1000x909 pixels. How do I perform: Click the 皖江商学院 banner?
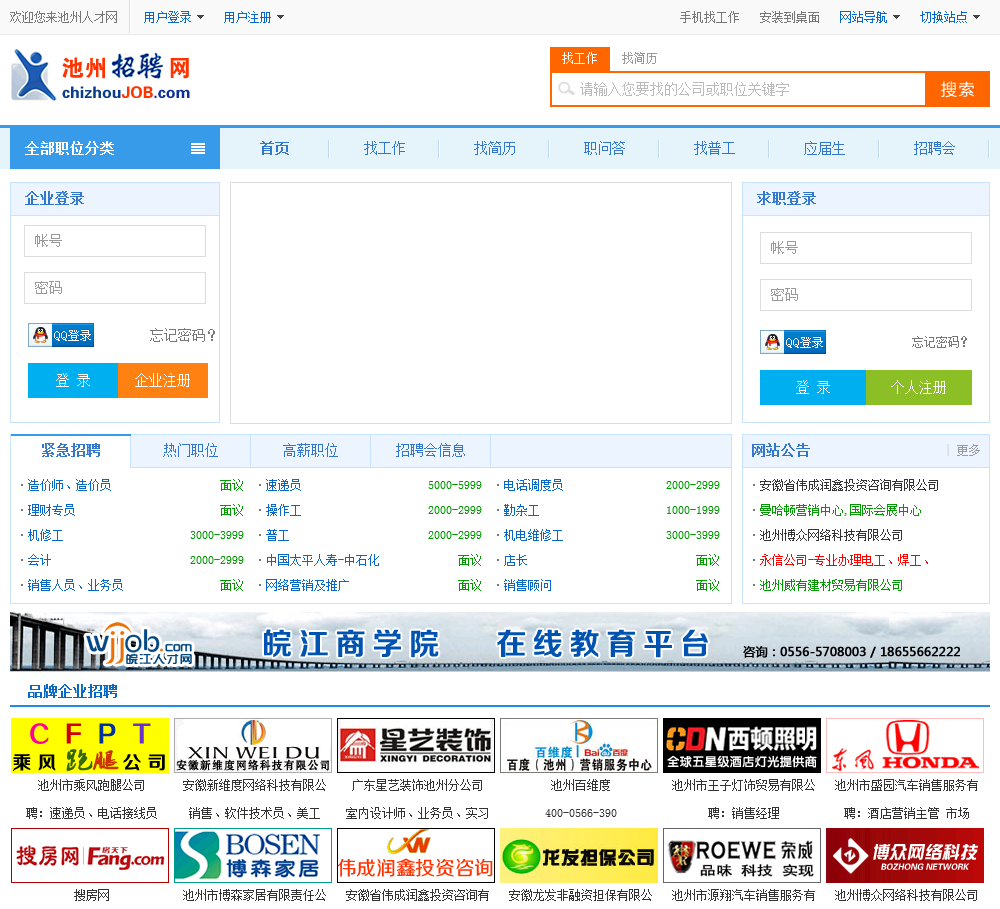pyautogui.click(x=500, y=642)
